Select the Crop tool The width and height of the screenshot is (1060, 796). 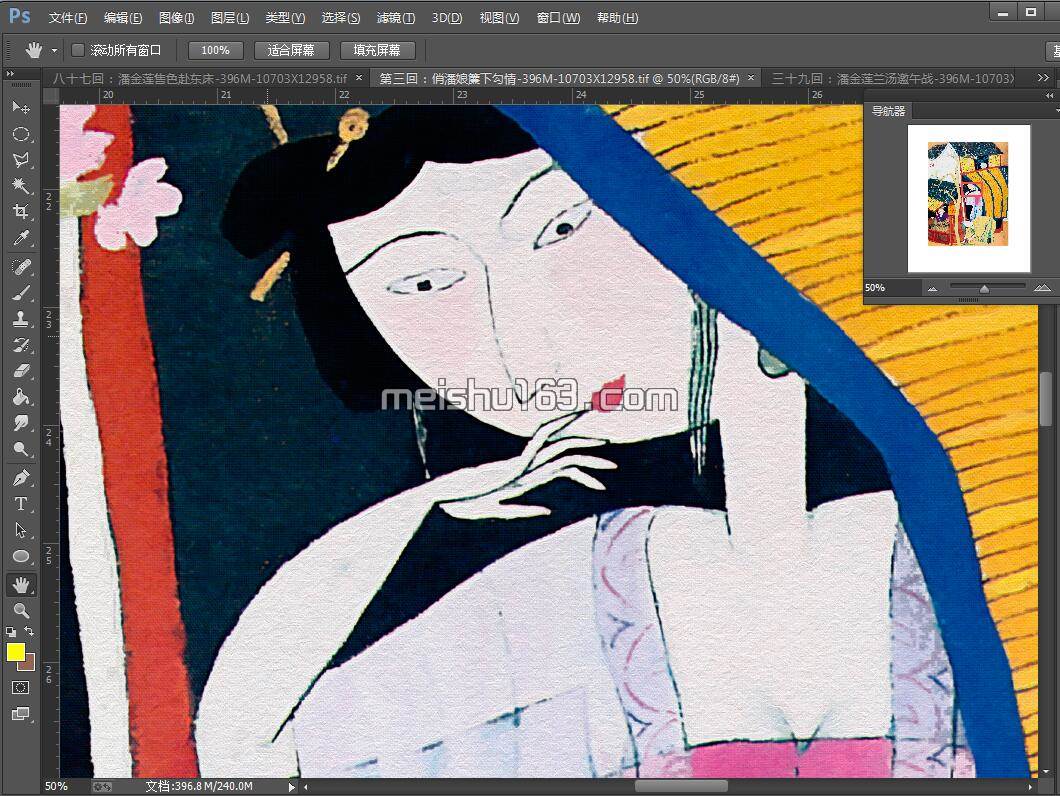tap(21, 212)
